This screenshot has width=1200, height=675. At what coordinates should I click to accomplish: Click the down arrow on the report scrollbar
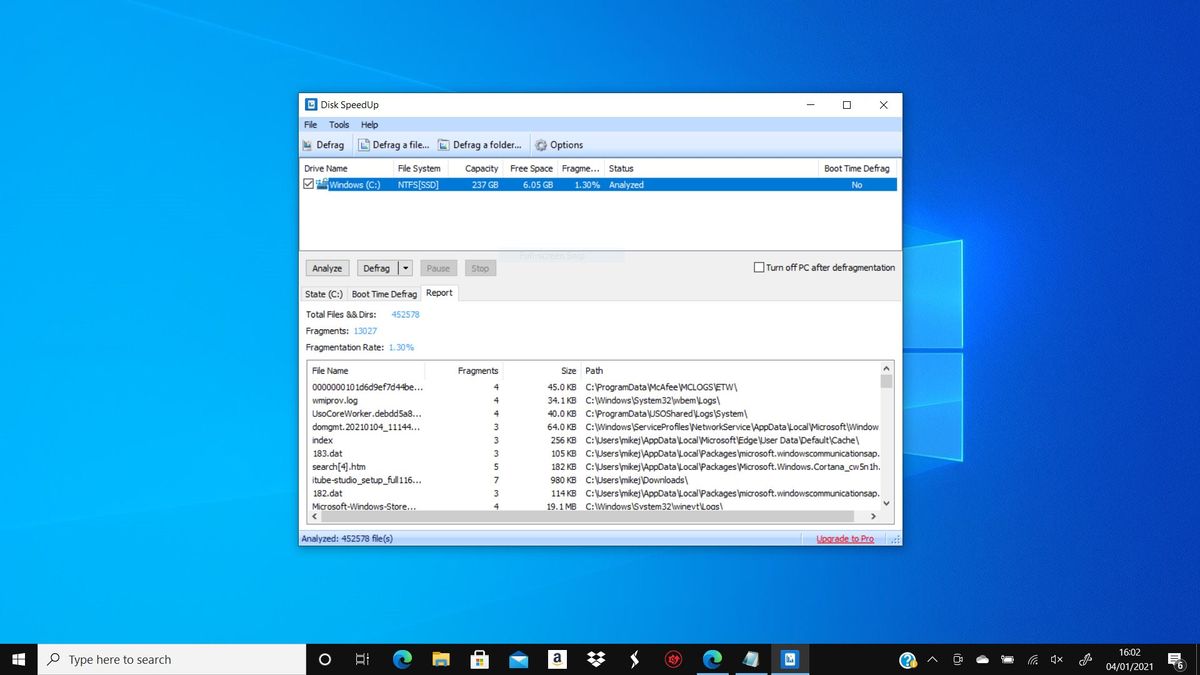coord(885,505)
